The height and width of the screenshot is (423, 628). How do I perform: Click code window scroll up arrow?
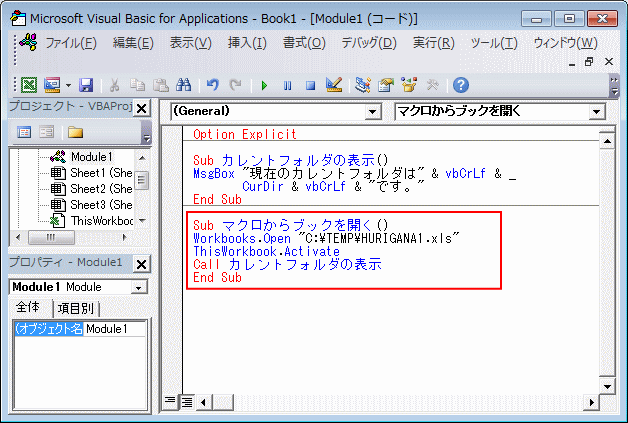607,141
